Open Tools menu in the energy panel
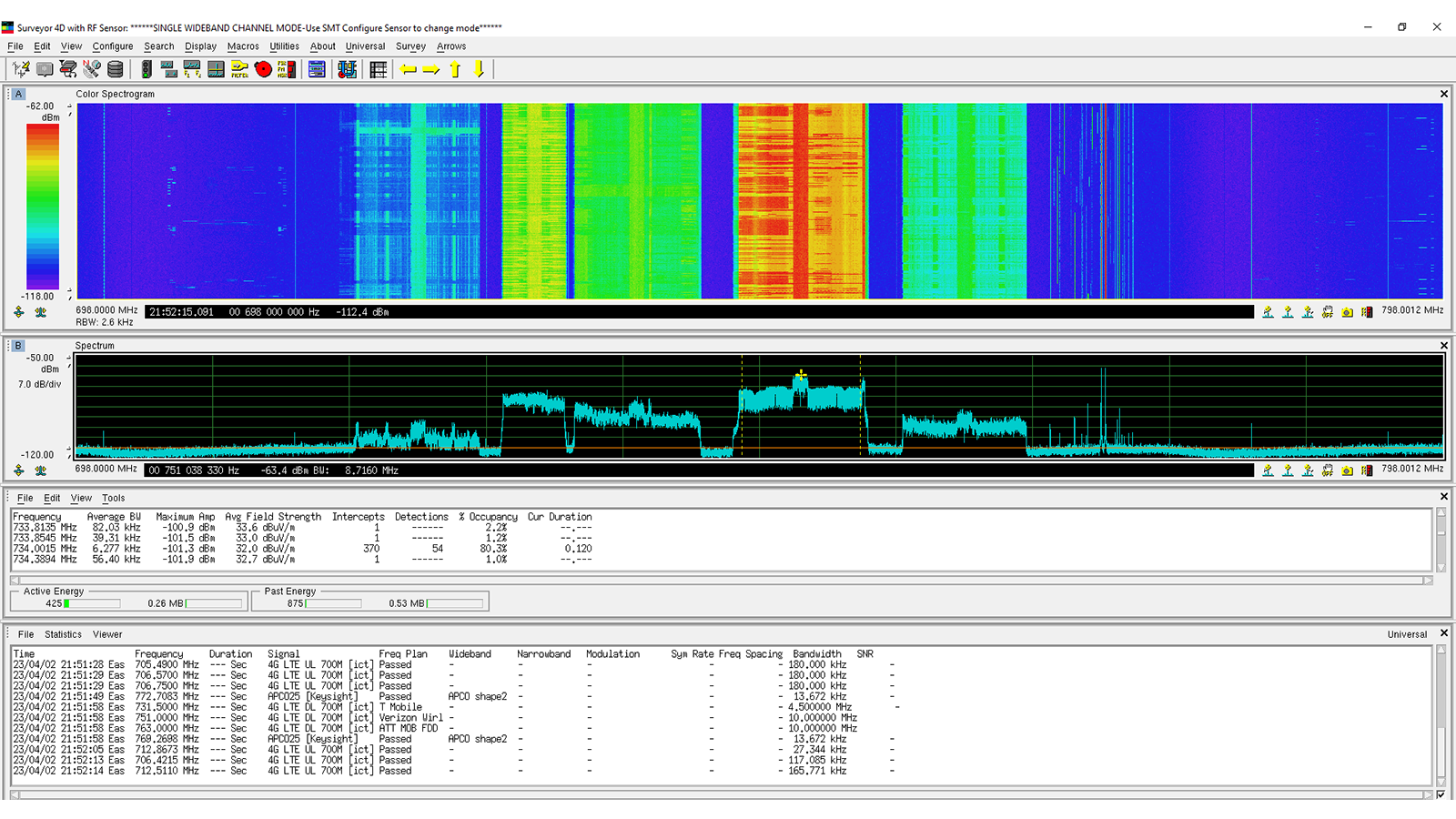Viewport: 1456px width, 819px height. (114, 498)
